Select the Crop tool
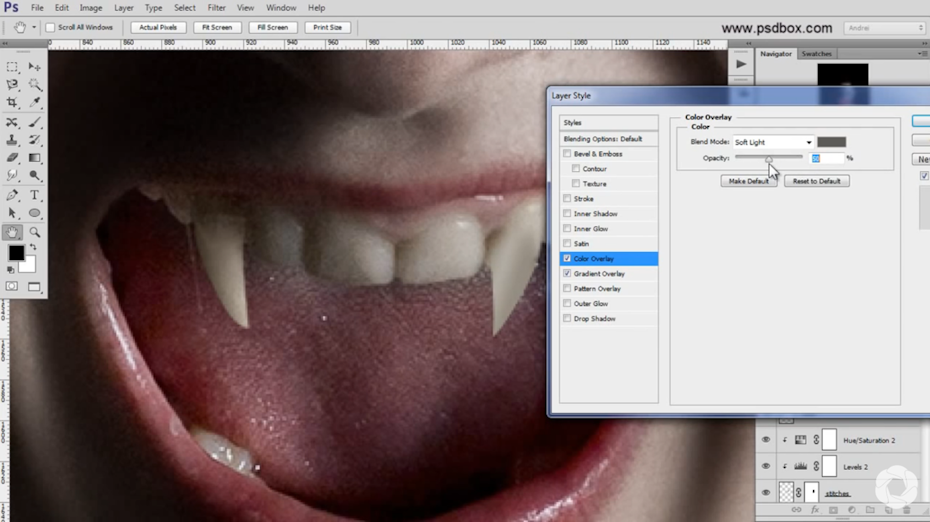The image size is (930, 522). pyautogui.click(x=12, y=103)
